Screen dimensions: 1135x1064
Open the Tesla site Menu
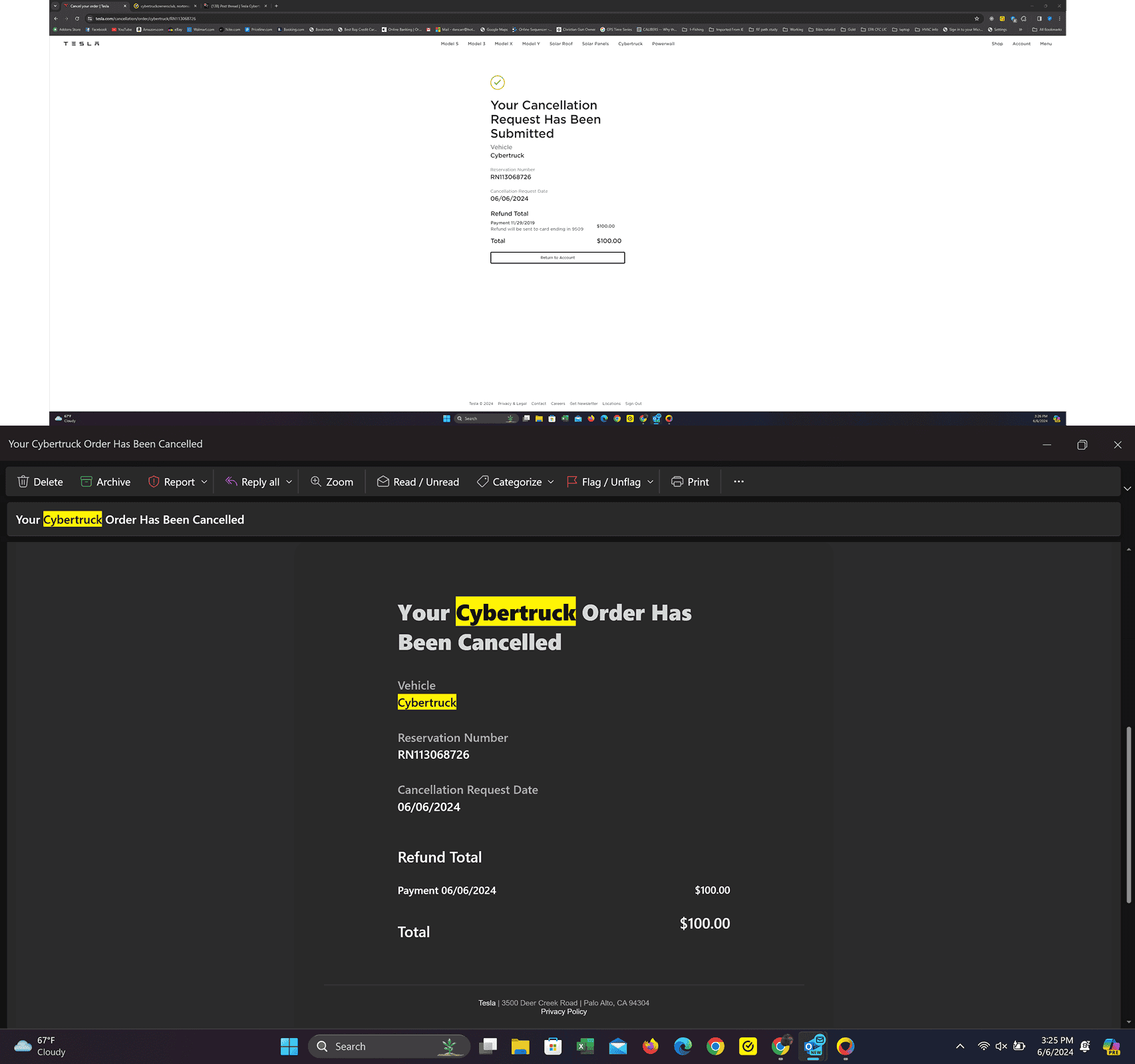[x=1046, y=44]
